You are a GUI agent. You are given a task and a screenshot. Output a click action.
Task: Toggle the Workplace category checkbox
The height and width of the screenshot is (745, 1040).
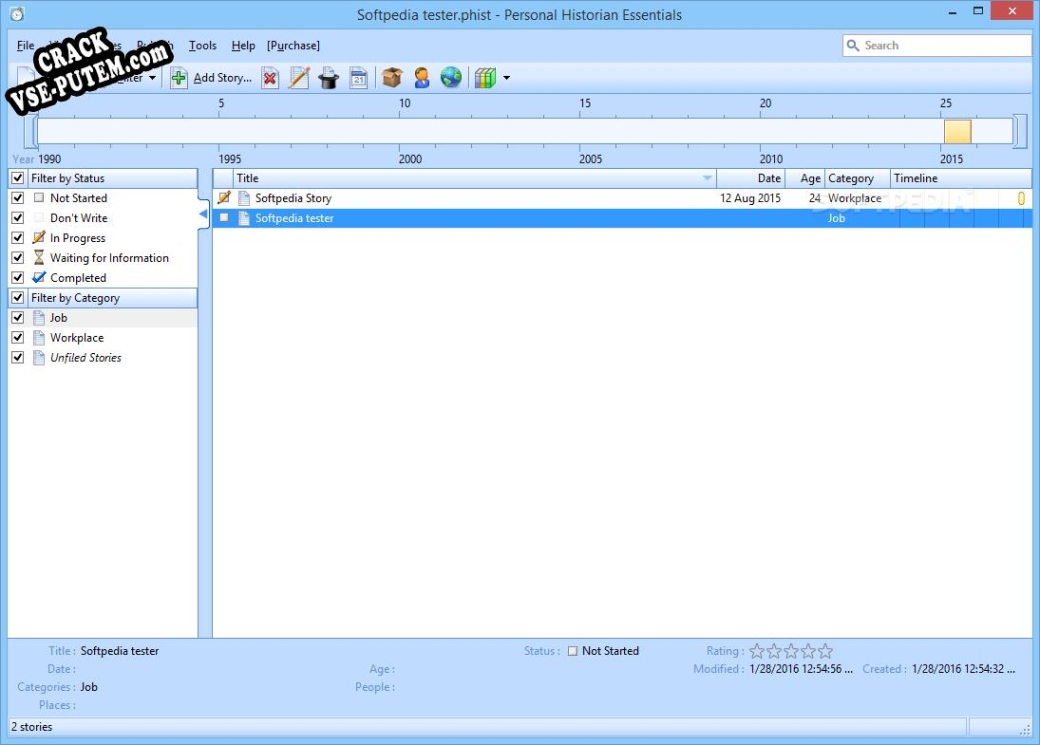point(18,337)
